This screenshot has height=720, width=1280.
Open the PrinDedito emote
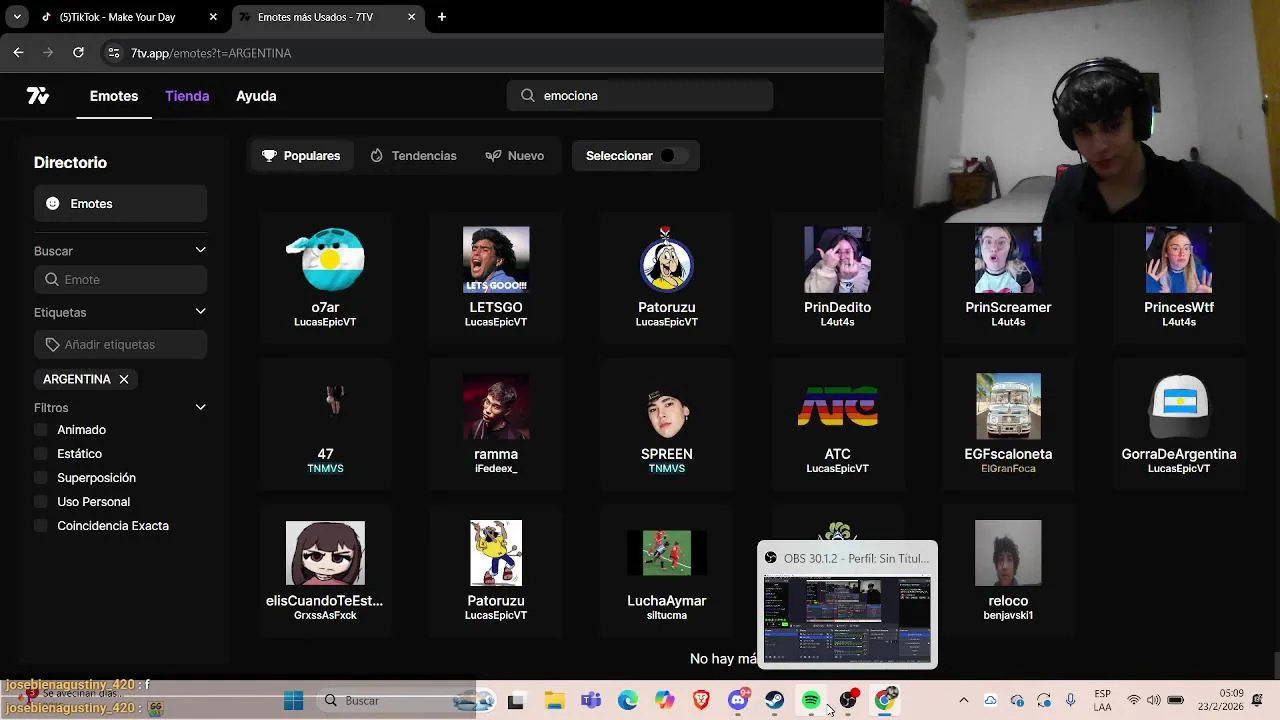pyautogui.click(x=837, y=277)
